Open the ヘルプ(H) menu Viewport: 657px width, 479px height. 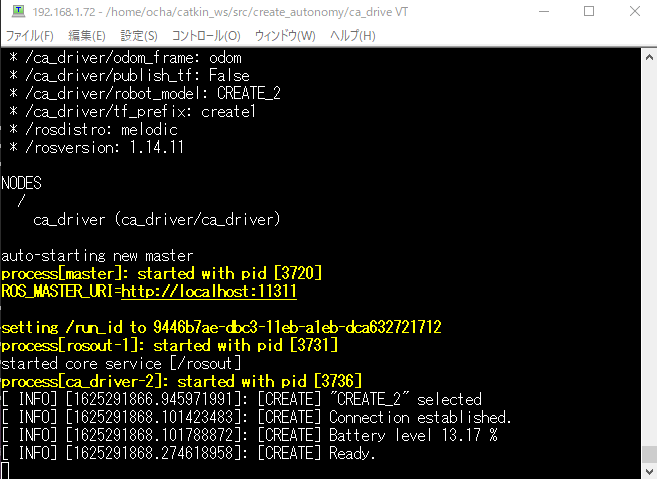coord(352,36)
